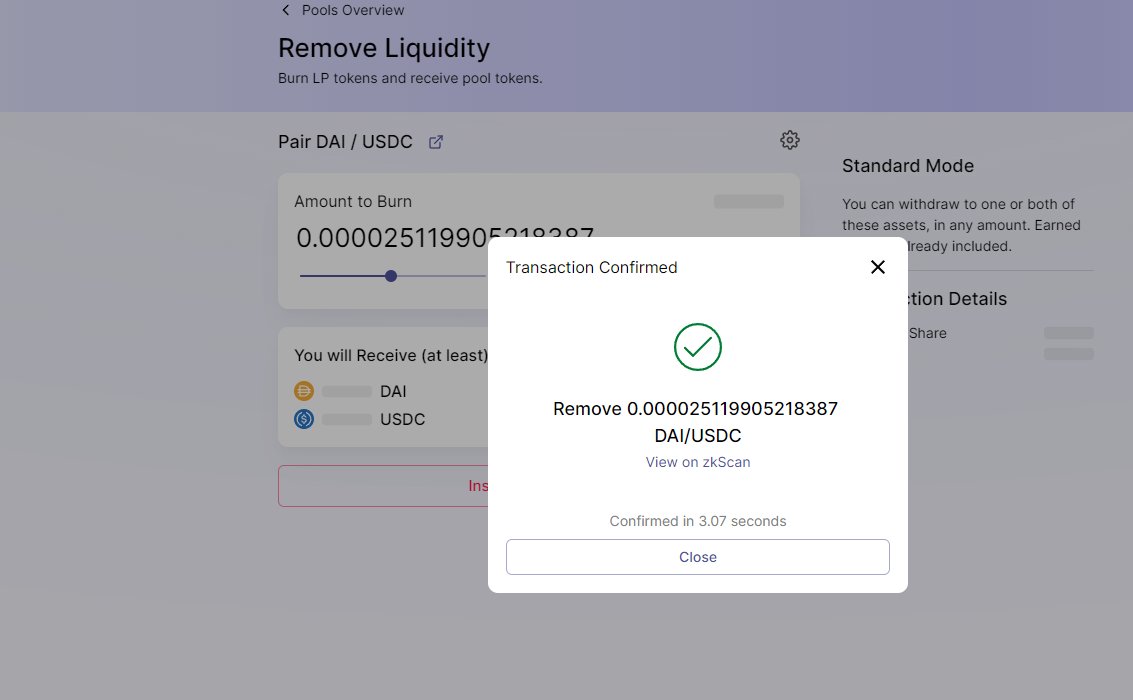Click the You will Receive label

[x=391, y=355]
